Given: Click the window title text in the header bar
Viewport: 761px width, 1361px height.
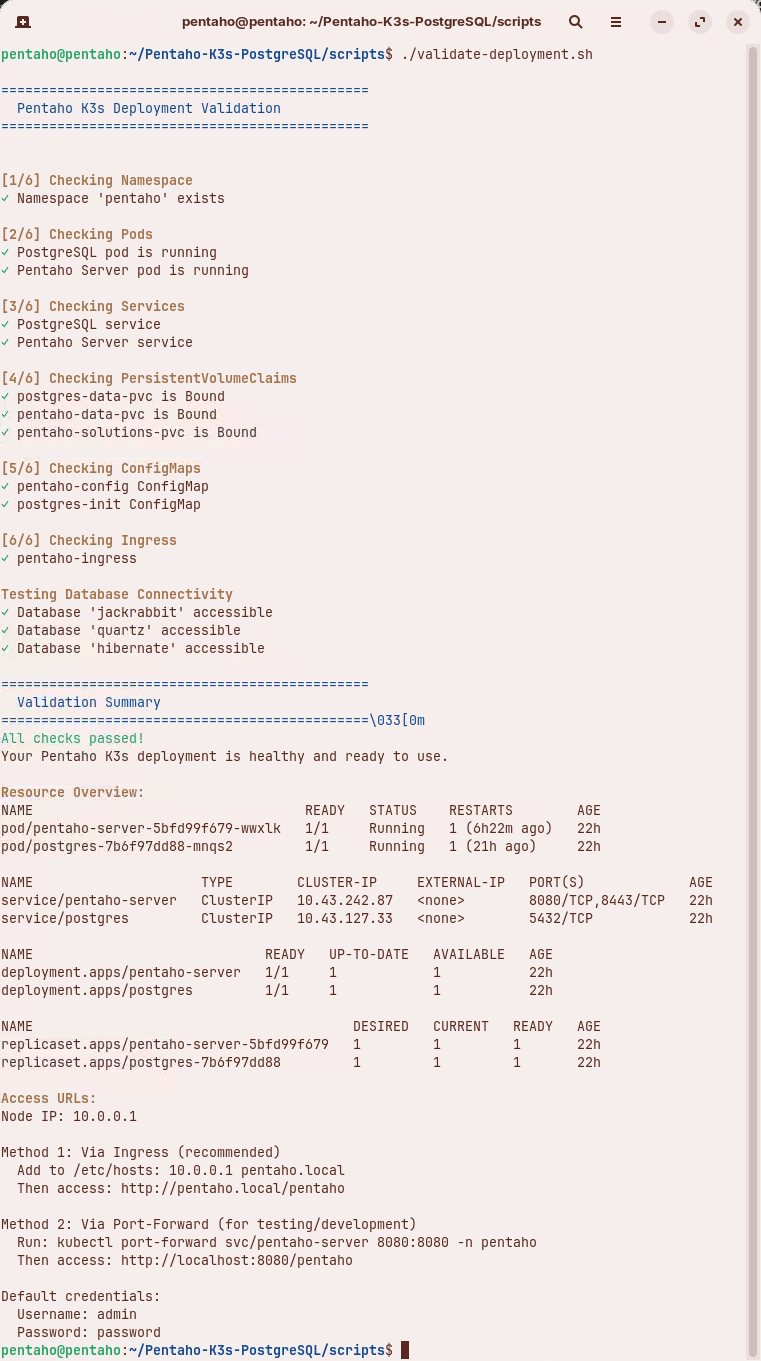Looking at the screenshot, I should click(x=361, y=21).
